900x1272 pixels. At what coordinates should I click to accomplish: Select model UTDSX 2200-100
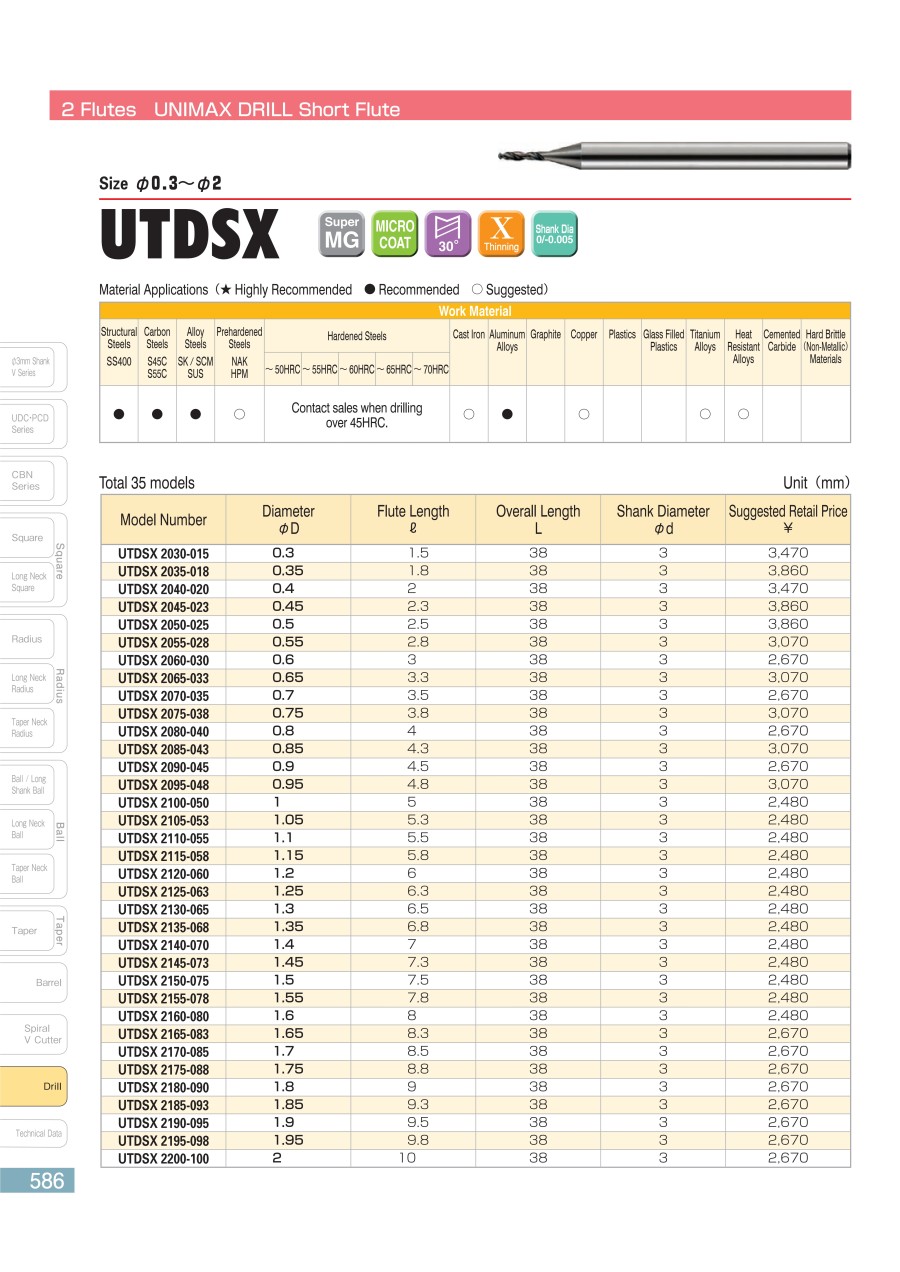(x=164, y=1159)
